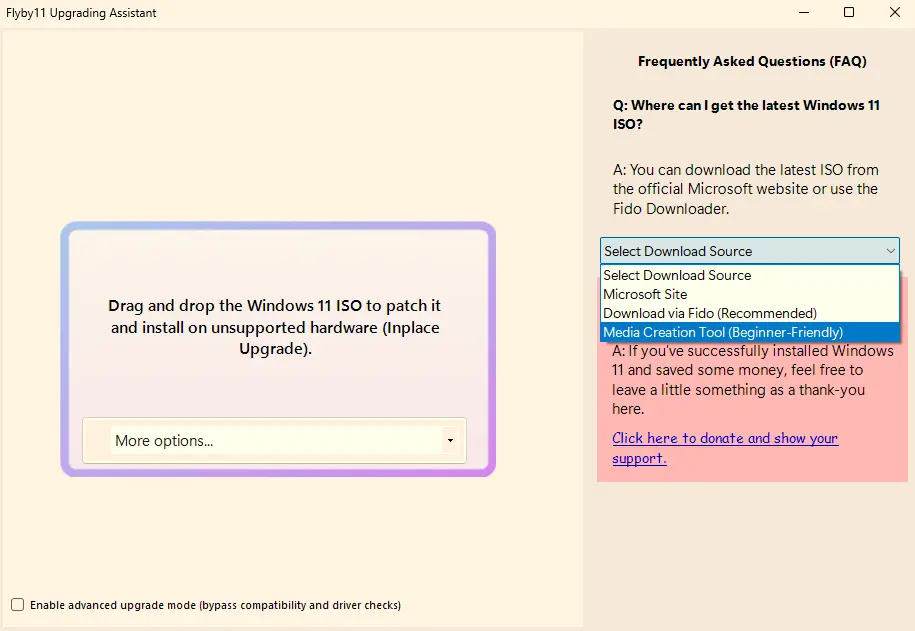The width and height of the screenshot is (915, 631).
Task: Enable advanced upgrade mode checkbox
Action: tap(18, 605)
